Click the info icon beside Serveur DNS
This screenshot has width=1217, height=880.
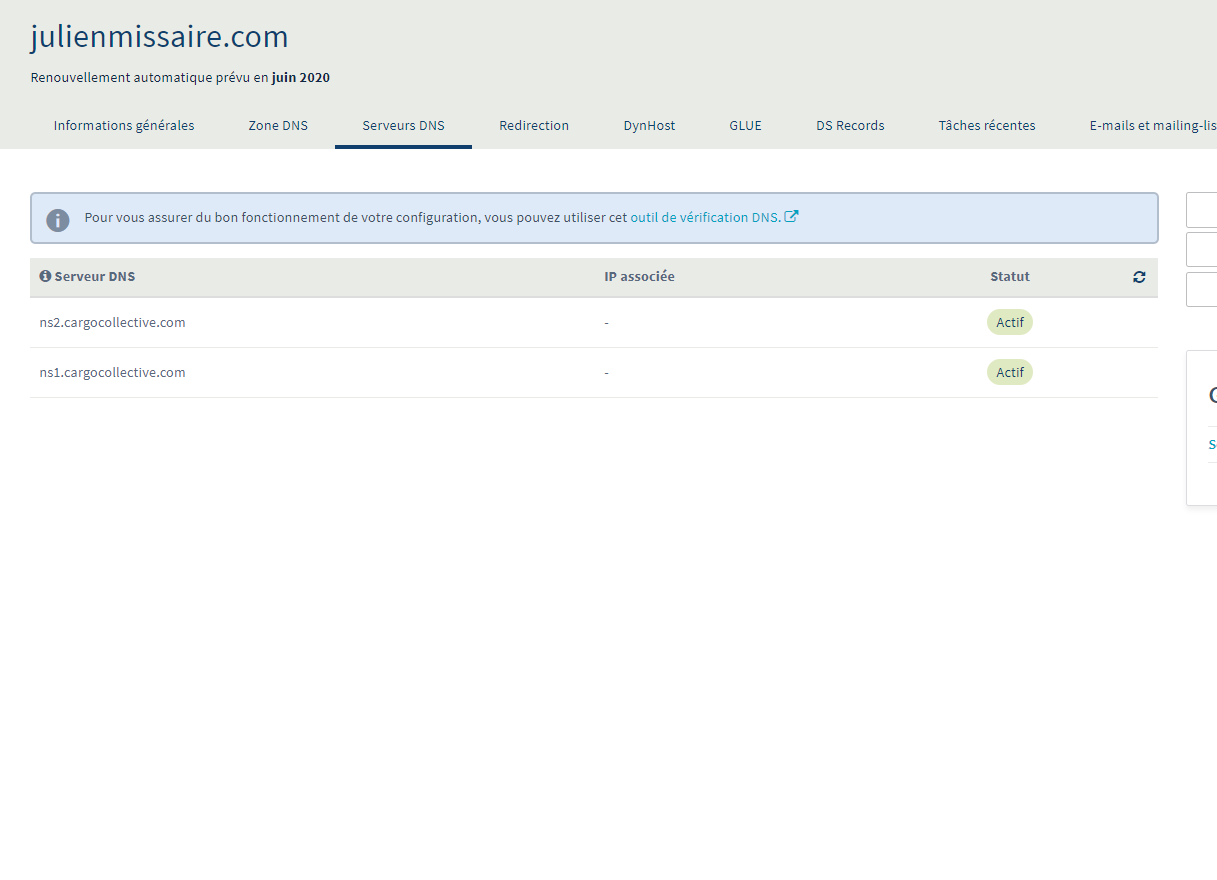coord(45,276)
